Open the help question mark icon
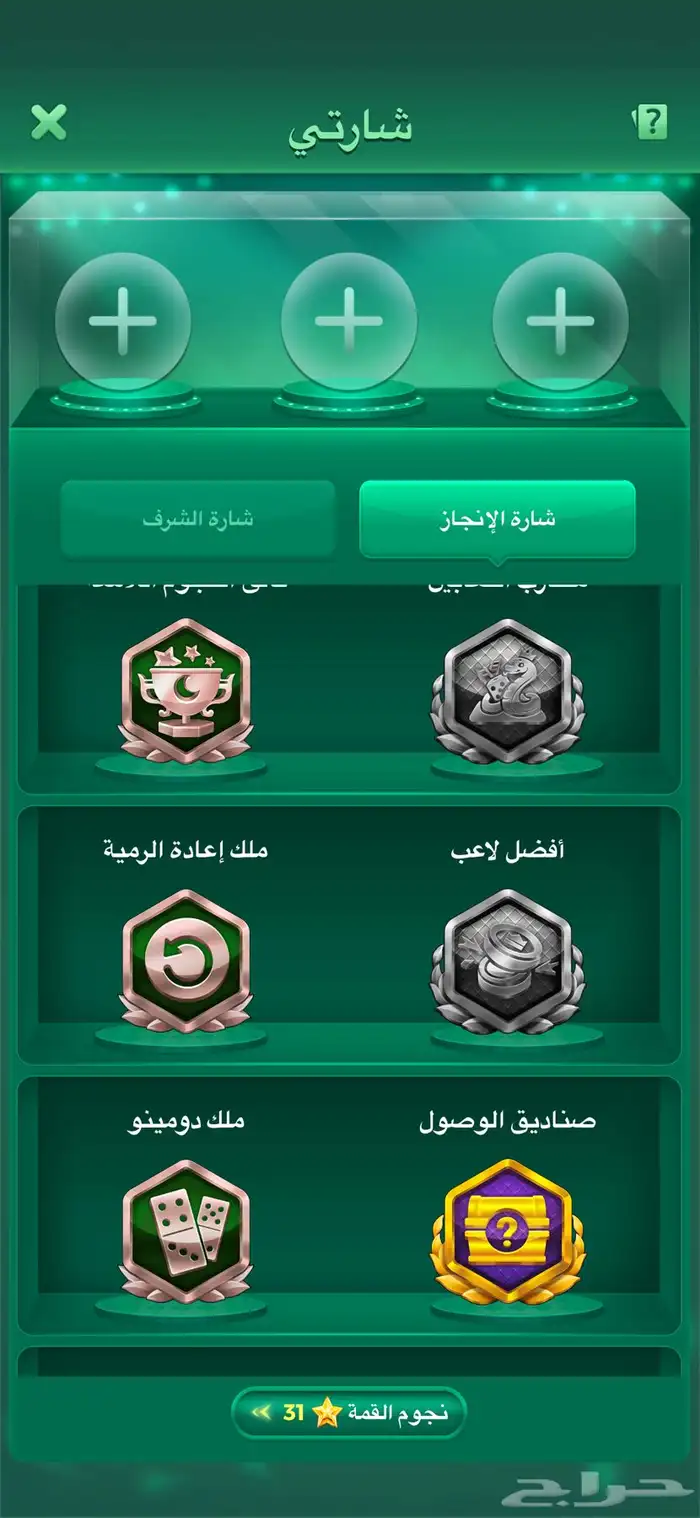 650,123
